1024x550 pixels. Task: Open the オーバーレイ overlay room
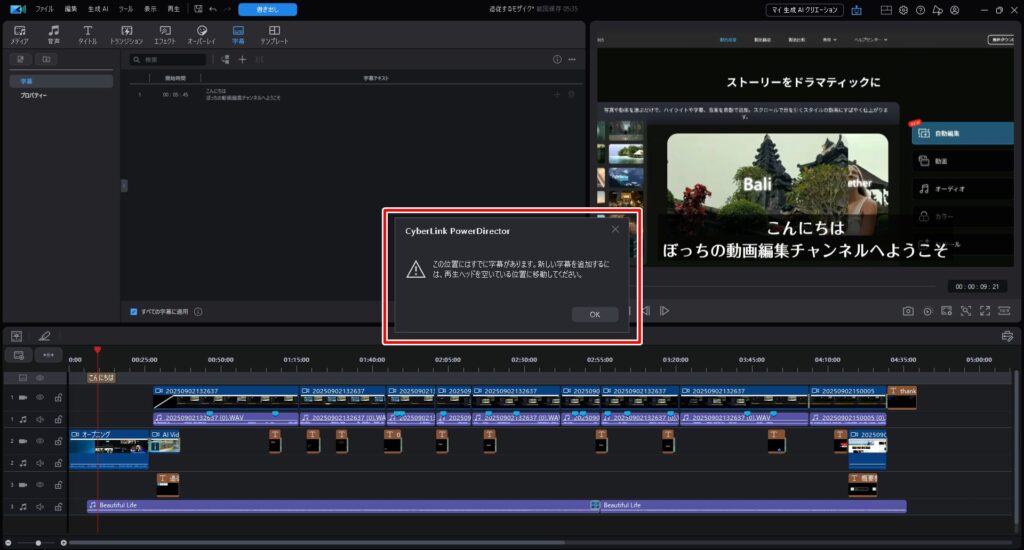coord(202,35)
